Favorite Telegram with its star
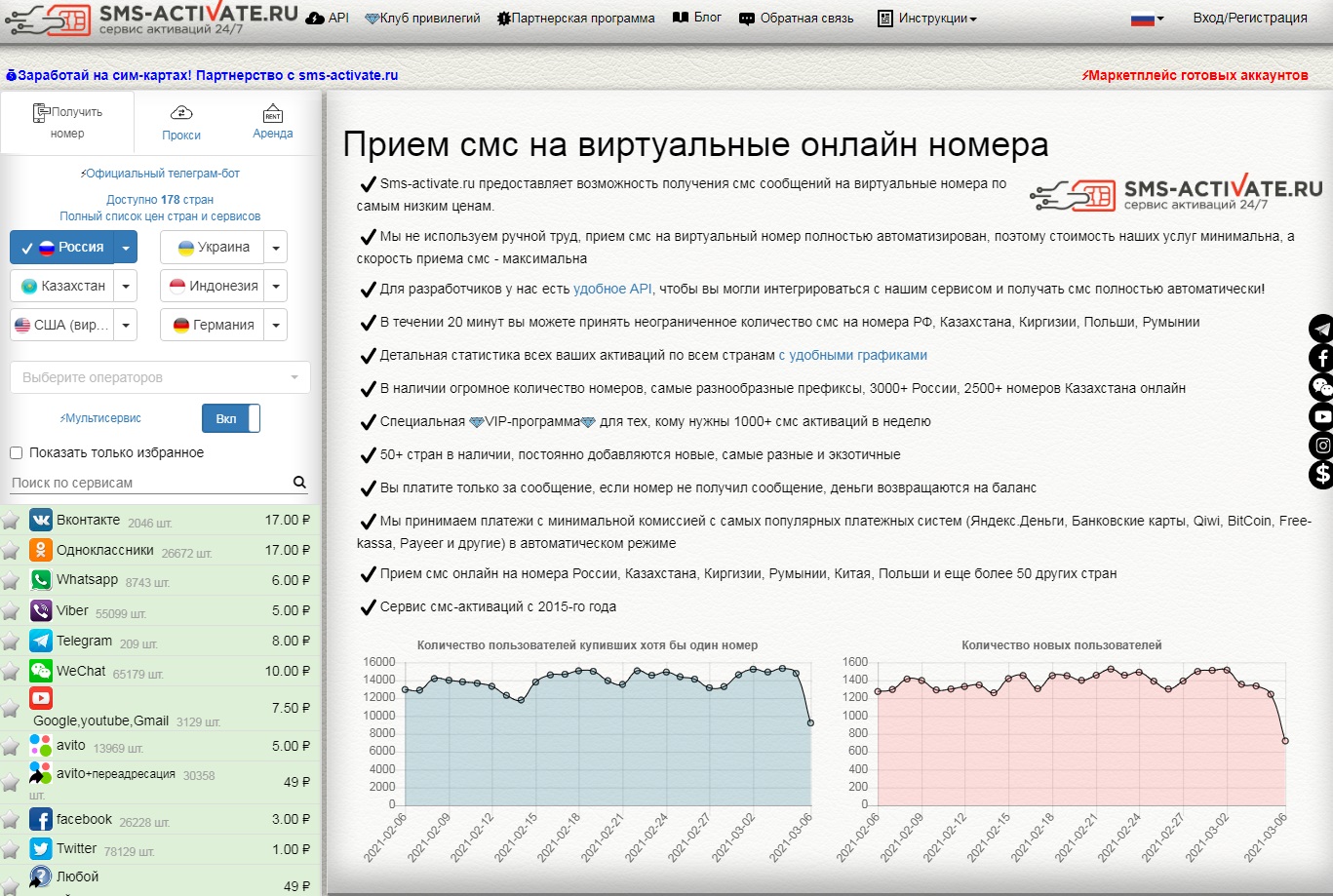This screenshot has height=896, width=1333. (x=11, y=642)
